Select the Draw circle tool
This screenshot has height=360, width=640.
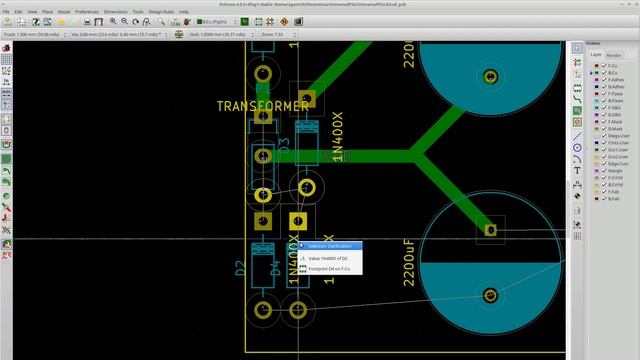(x=577, y=148)
